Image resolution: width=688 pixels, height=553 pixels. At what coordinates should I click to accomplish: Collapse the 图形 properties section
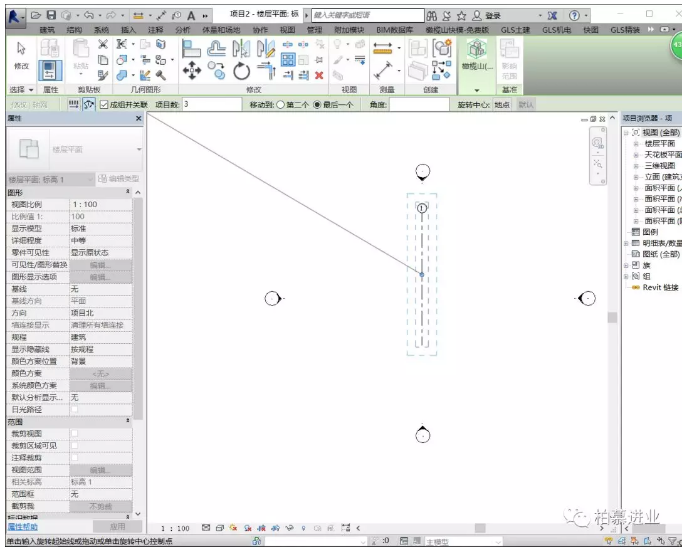(x=128, y=192)
